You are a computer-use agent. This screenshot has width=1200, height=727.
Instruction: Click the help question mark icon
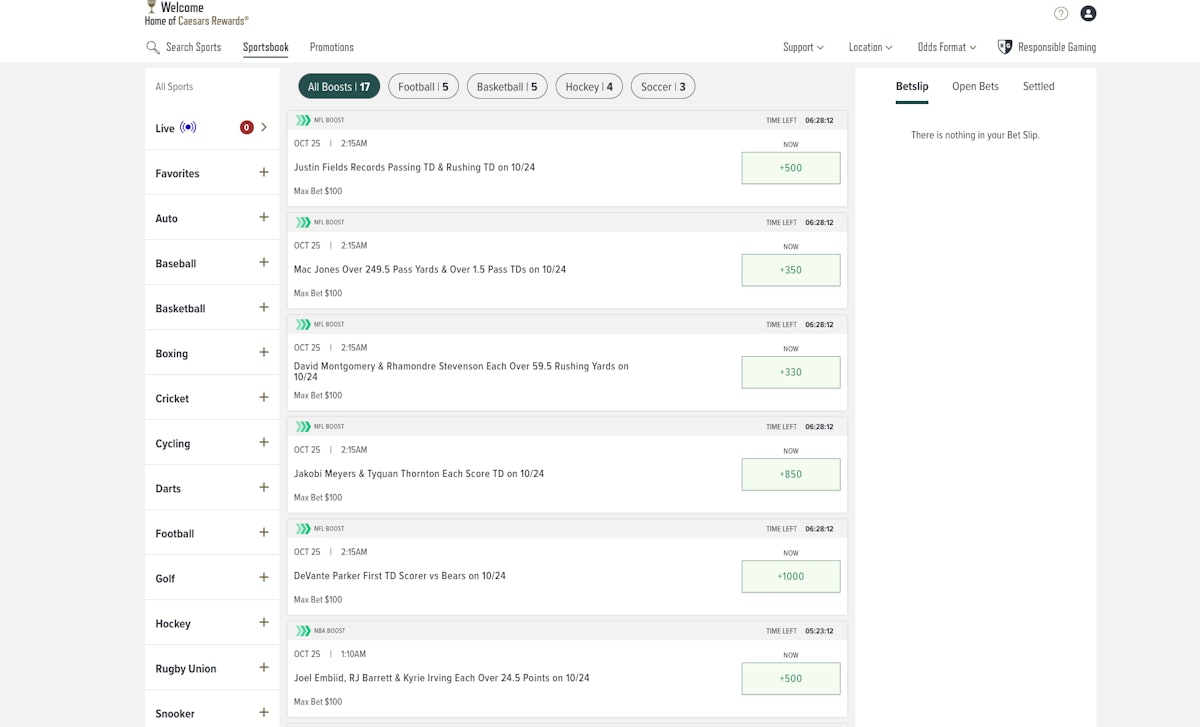[1061, 13]
